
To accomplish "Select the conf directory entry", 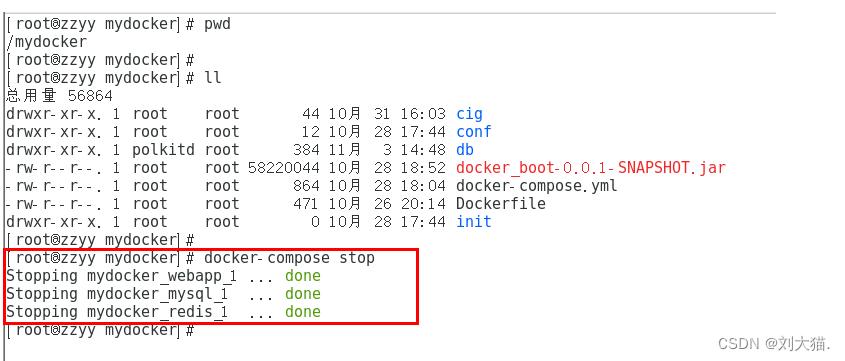I will click(474, 132).
